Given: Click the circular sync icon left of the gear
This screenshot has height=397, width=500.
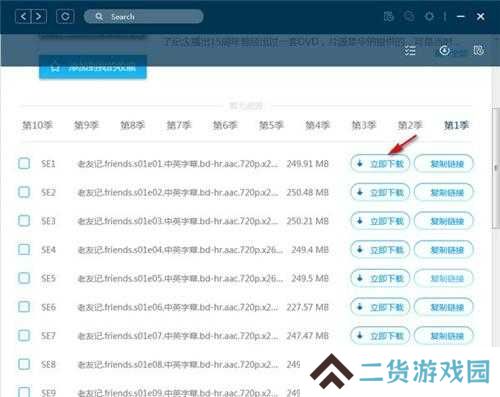Looking at the screenshot, I should pos(409,16).
